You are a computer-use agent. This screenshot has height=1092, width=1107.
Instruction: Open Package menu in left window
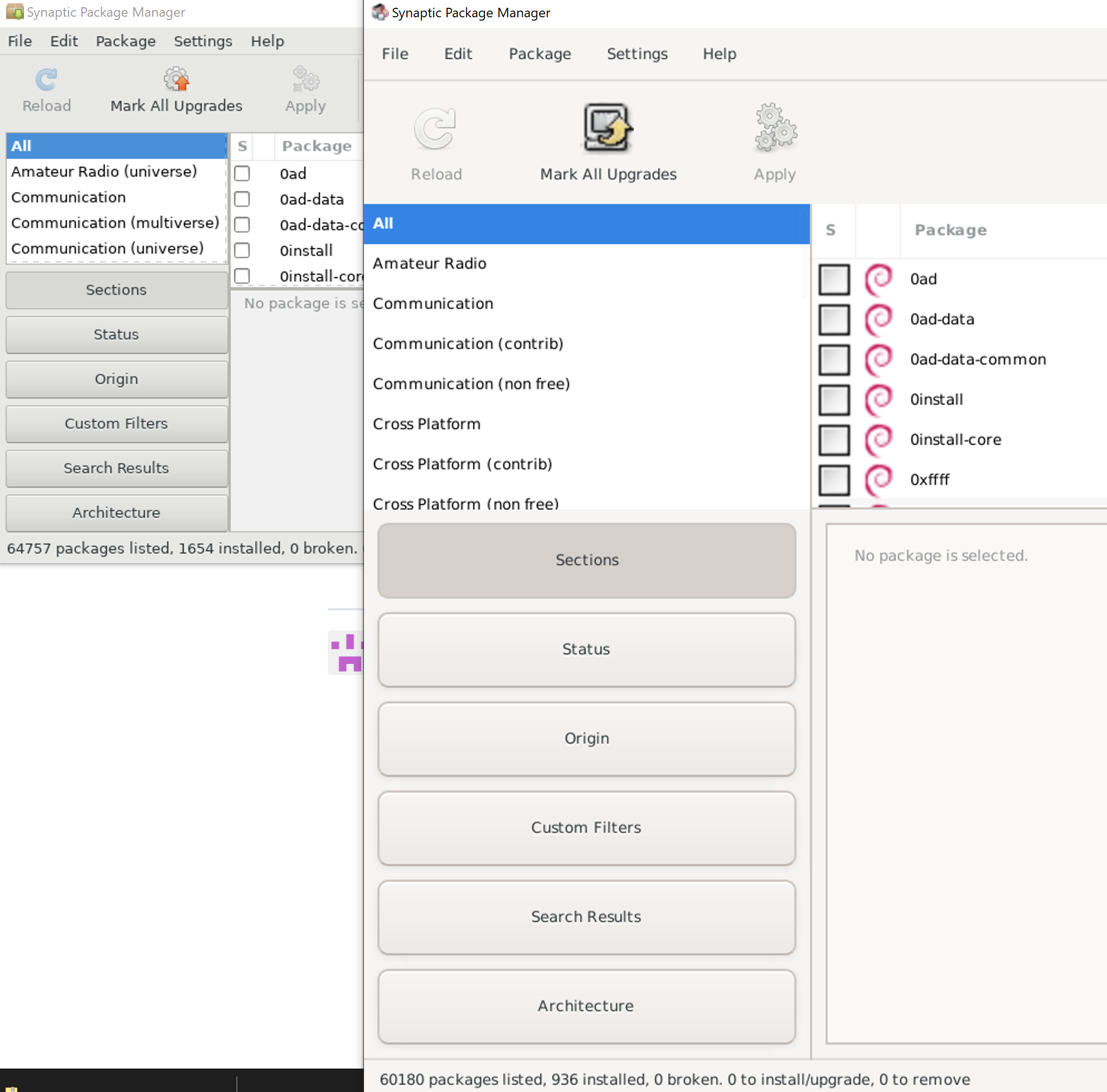(x=125, y=41)
